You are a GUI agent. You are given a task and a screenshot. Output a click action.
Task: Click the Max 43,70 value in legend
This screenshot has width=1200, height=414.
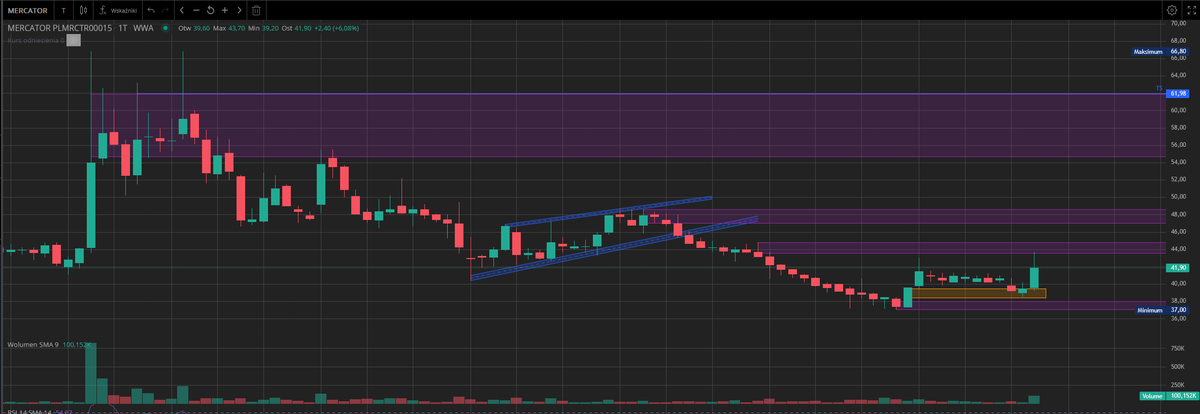point(236,28)
